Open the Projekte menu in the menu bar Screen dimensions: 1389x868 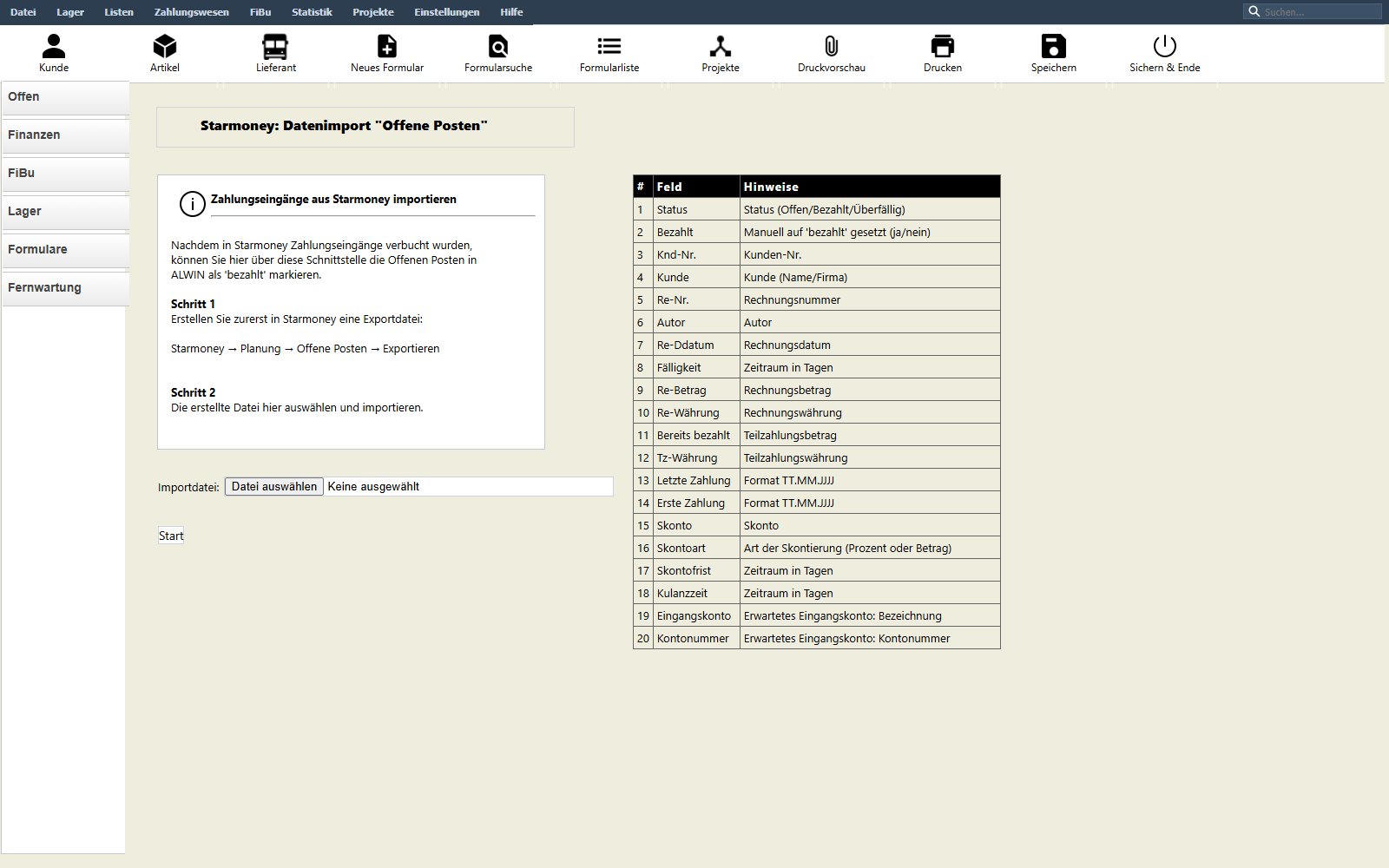coord(373,12)
